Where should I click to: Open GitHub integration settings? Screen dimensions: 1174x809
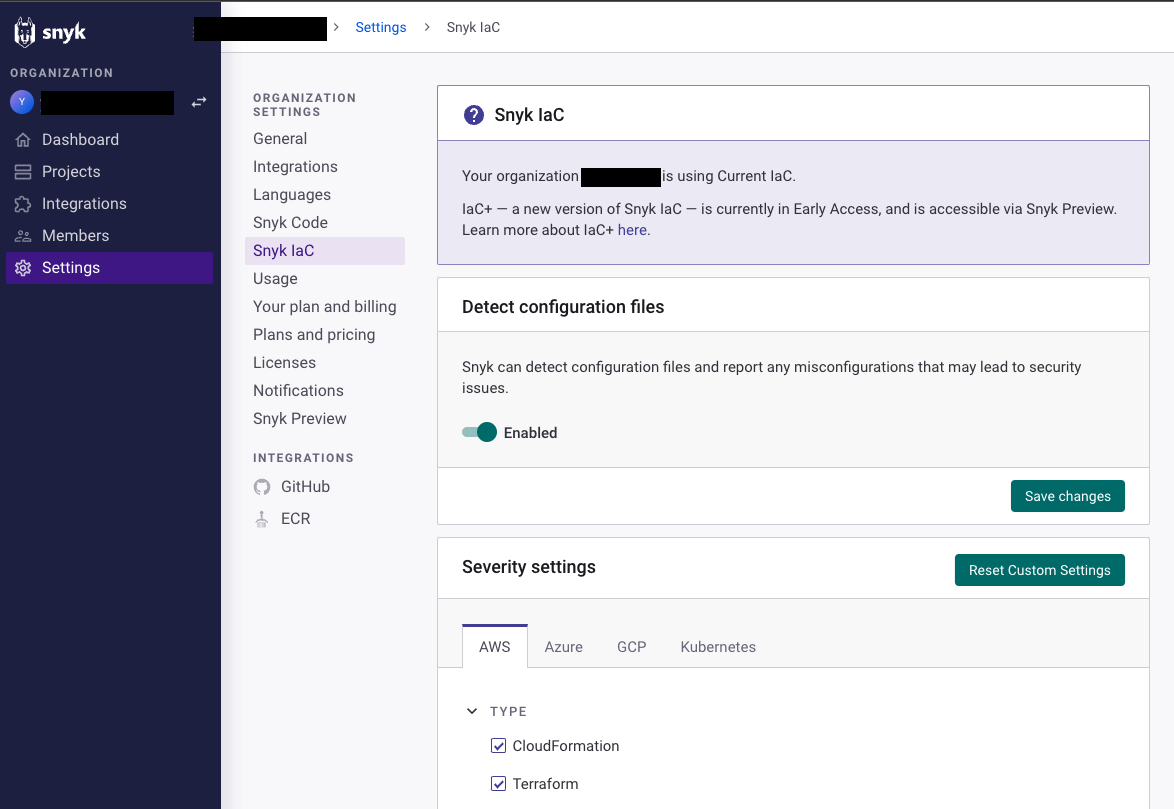click(305, 486)
